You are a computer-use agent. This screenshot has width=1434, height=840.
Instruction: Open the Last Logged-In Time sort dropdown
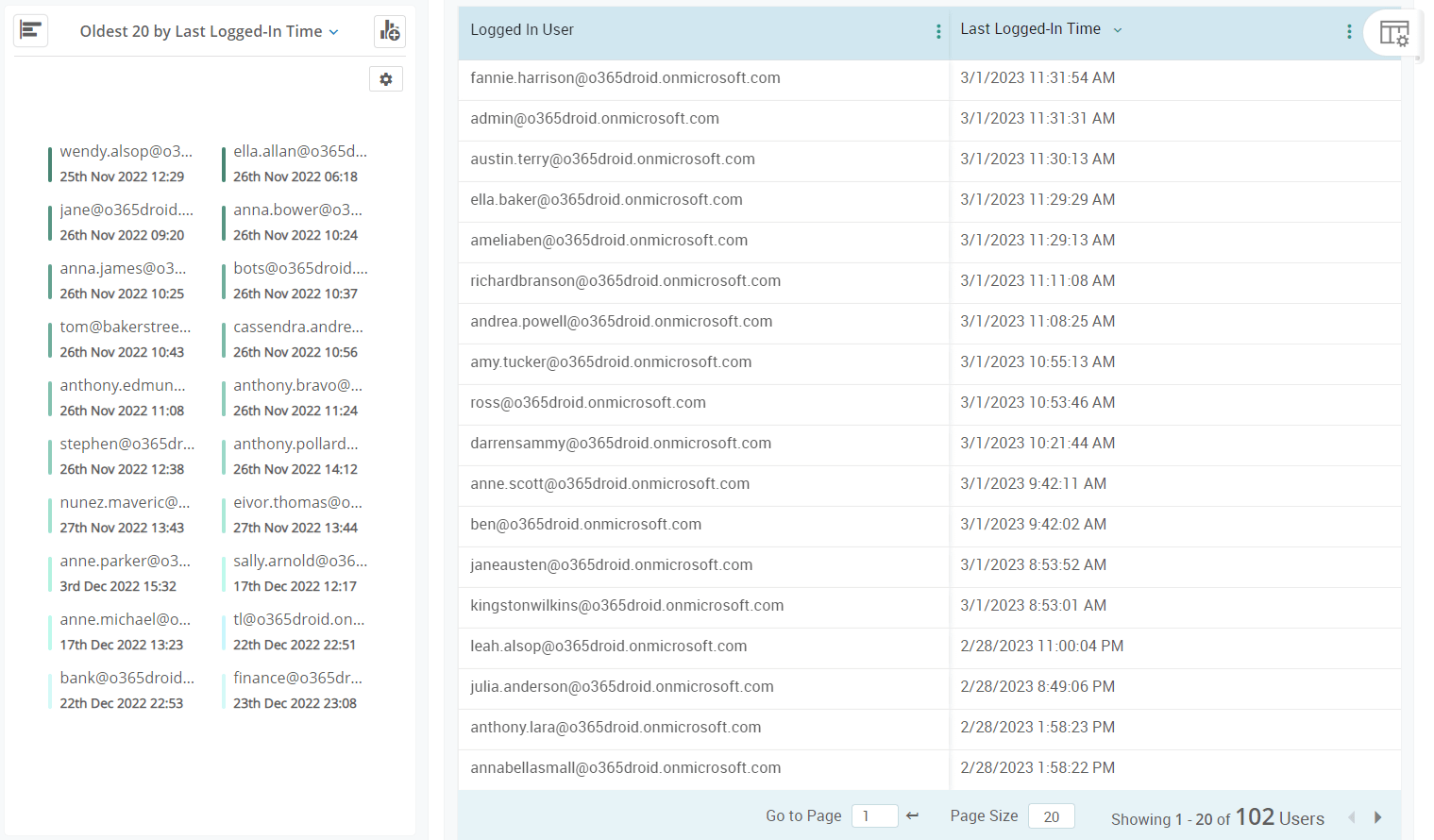click(x=1118, y=29)
